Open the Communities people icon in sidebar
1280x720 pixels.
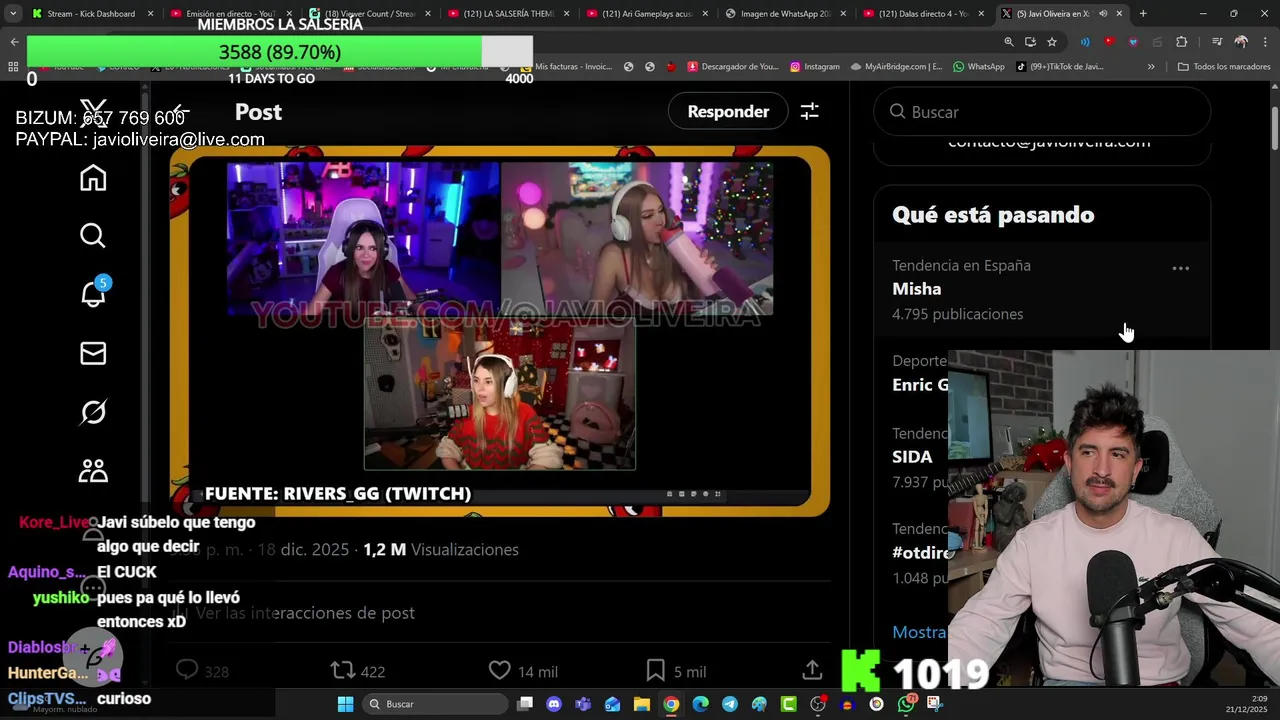(93, 471)
